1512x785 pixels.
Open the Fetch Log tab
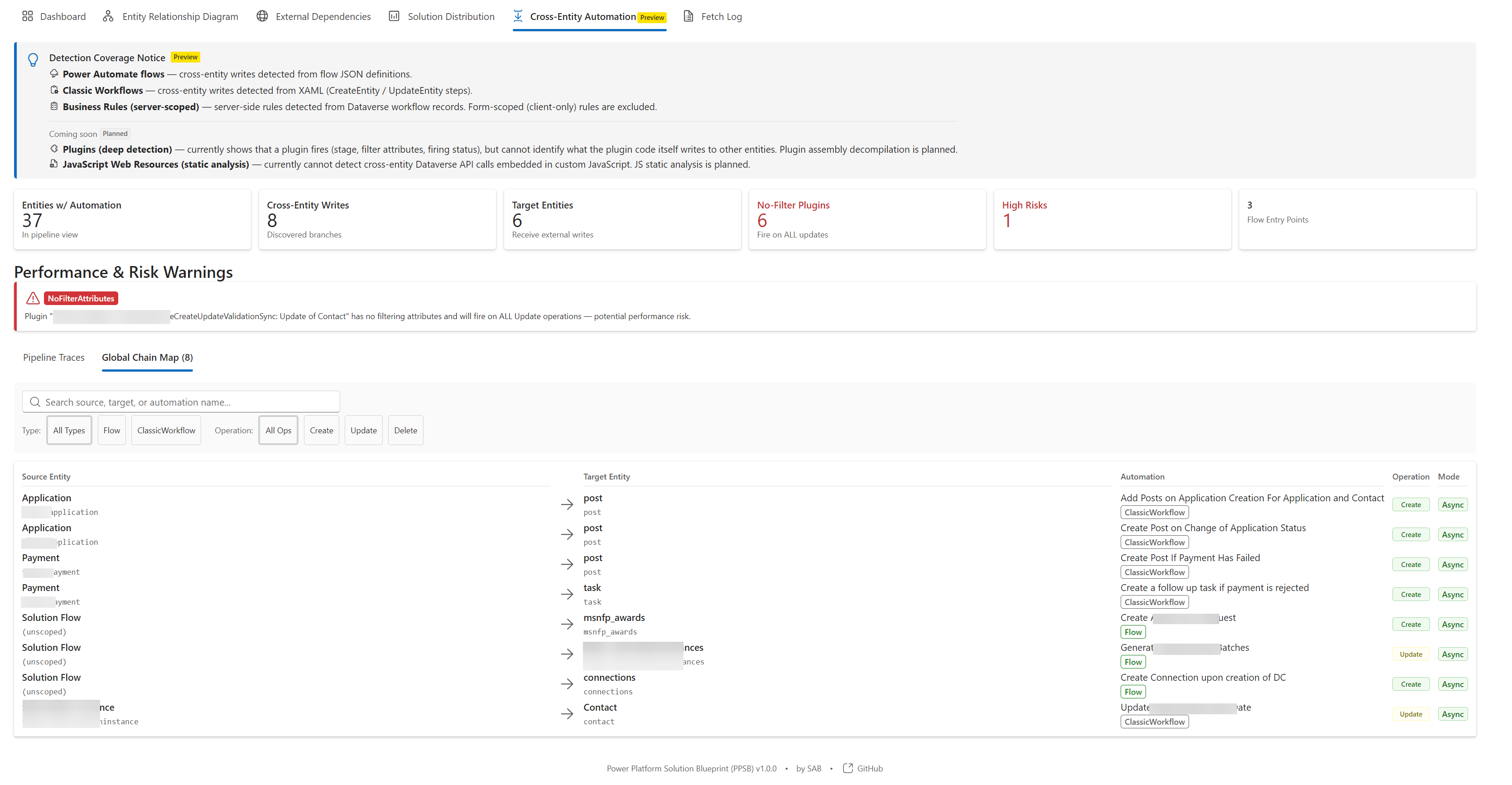713,16
